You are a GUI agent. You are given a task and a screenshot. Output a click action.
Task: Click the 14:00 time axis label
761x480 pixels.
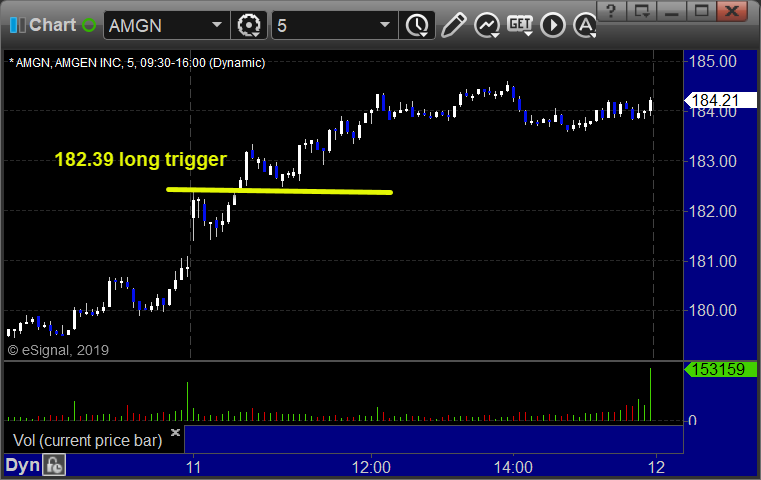click(513, 467)
